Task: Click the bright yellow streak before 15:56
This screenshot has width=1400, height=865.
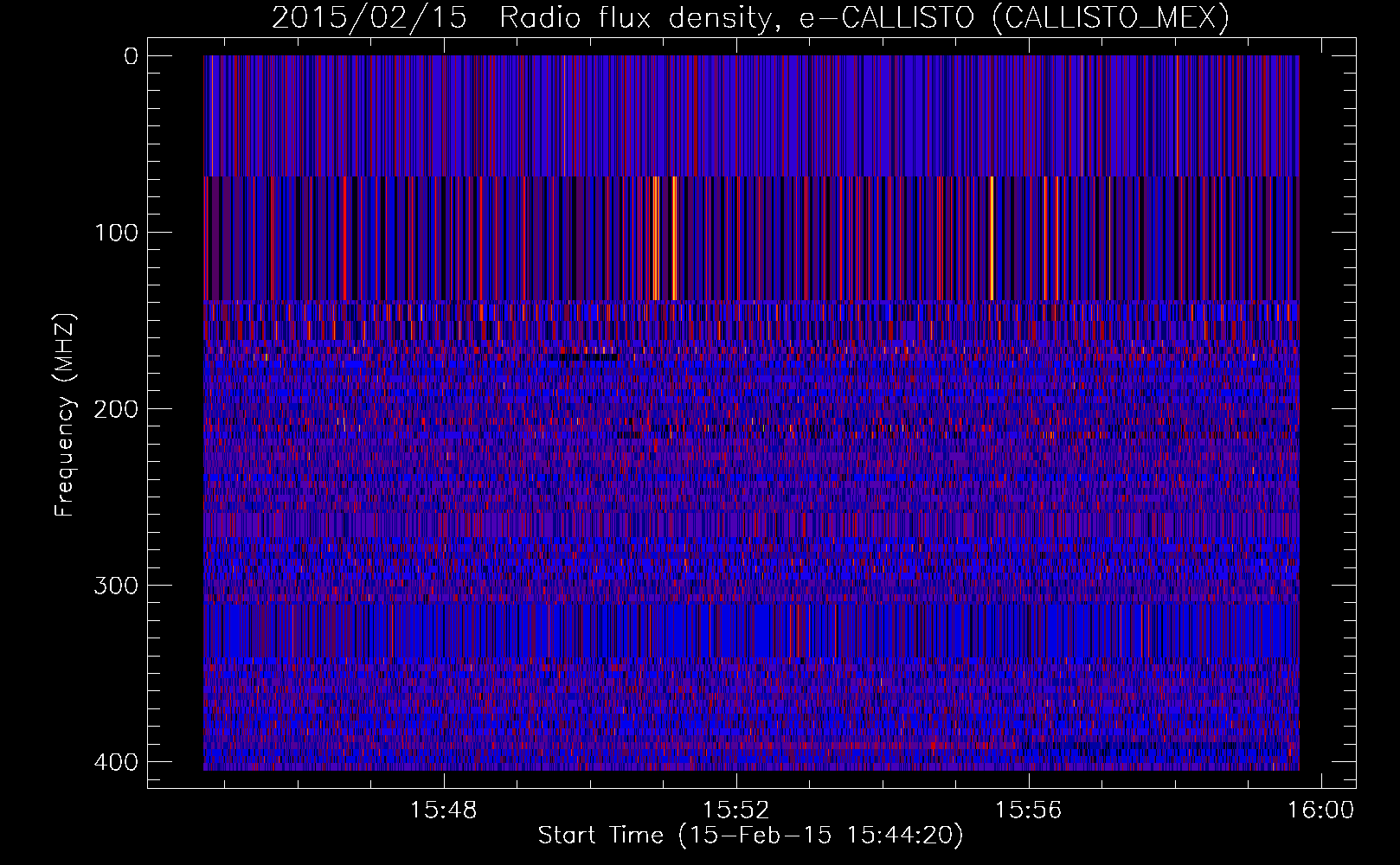Action: 992,238
